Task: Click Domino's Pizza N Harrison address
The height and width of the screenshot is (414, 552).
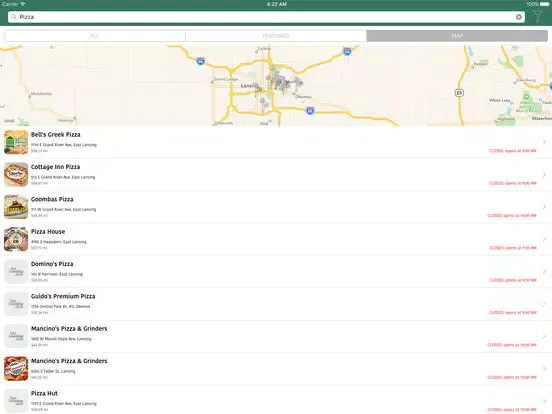Action: pyautogui.click(x=57, y=274)
